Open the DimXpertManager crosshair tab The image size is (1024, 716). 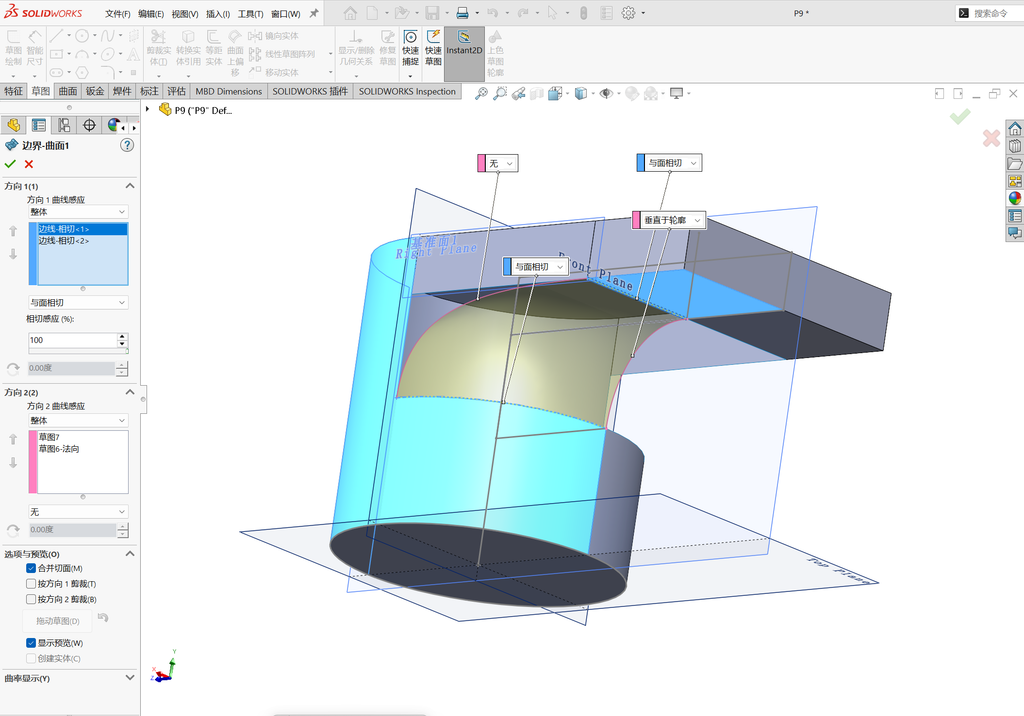[x=89, y=125]
